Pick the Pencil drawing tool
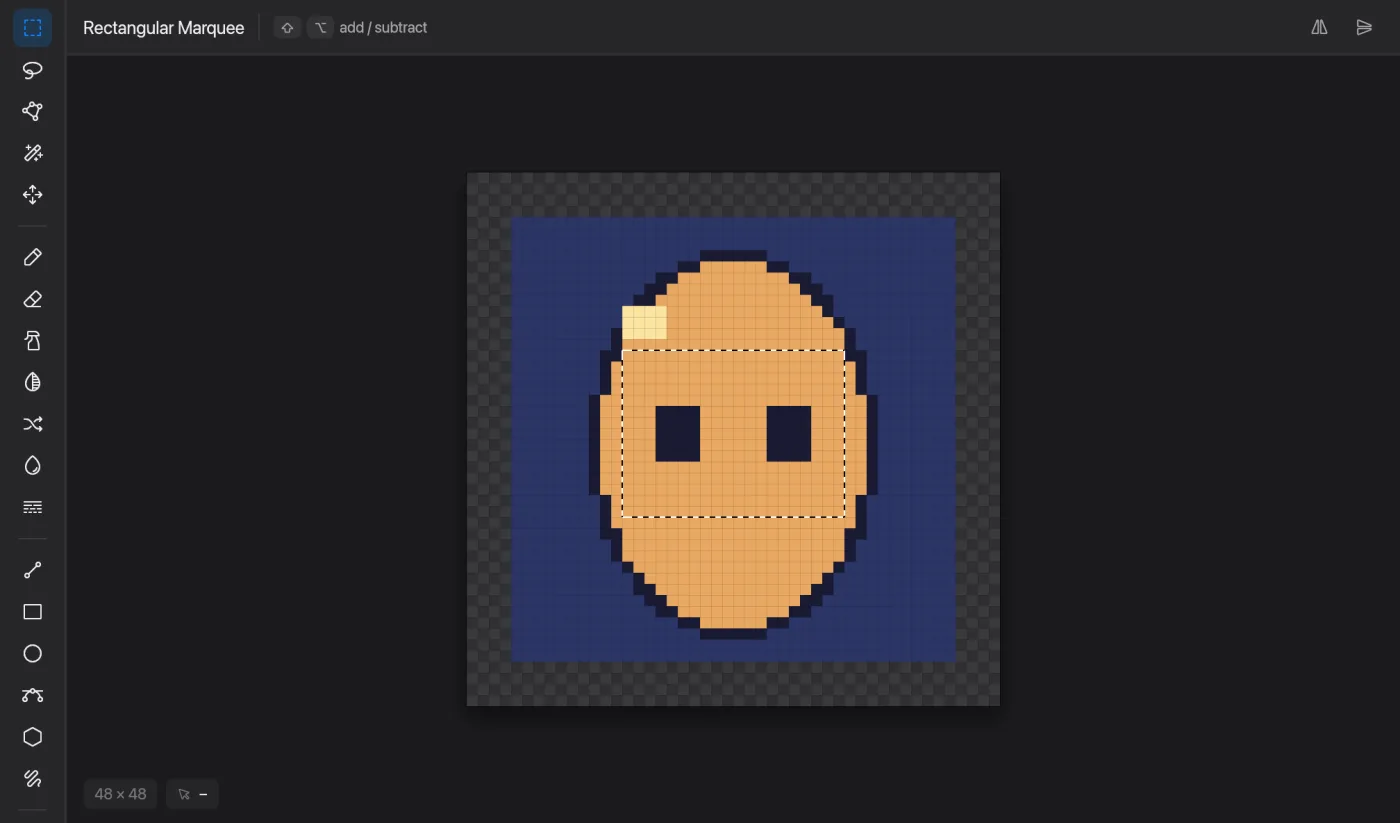Screen dimensions: 1400x823 pyautogui.click(x=33, y=258)
